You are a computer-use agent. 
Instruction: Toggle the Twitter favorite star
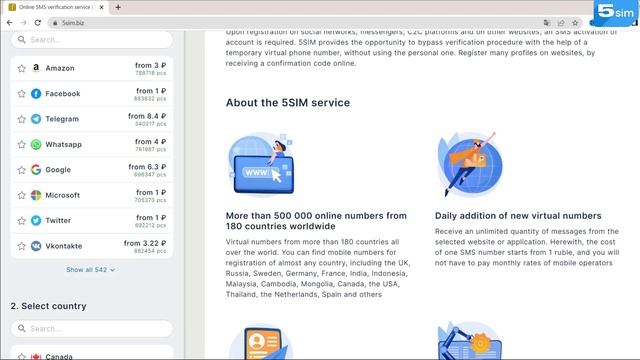[x=22, y=221]
